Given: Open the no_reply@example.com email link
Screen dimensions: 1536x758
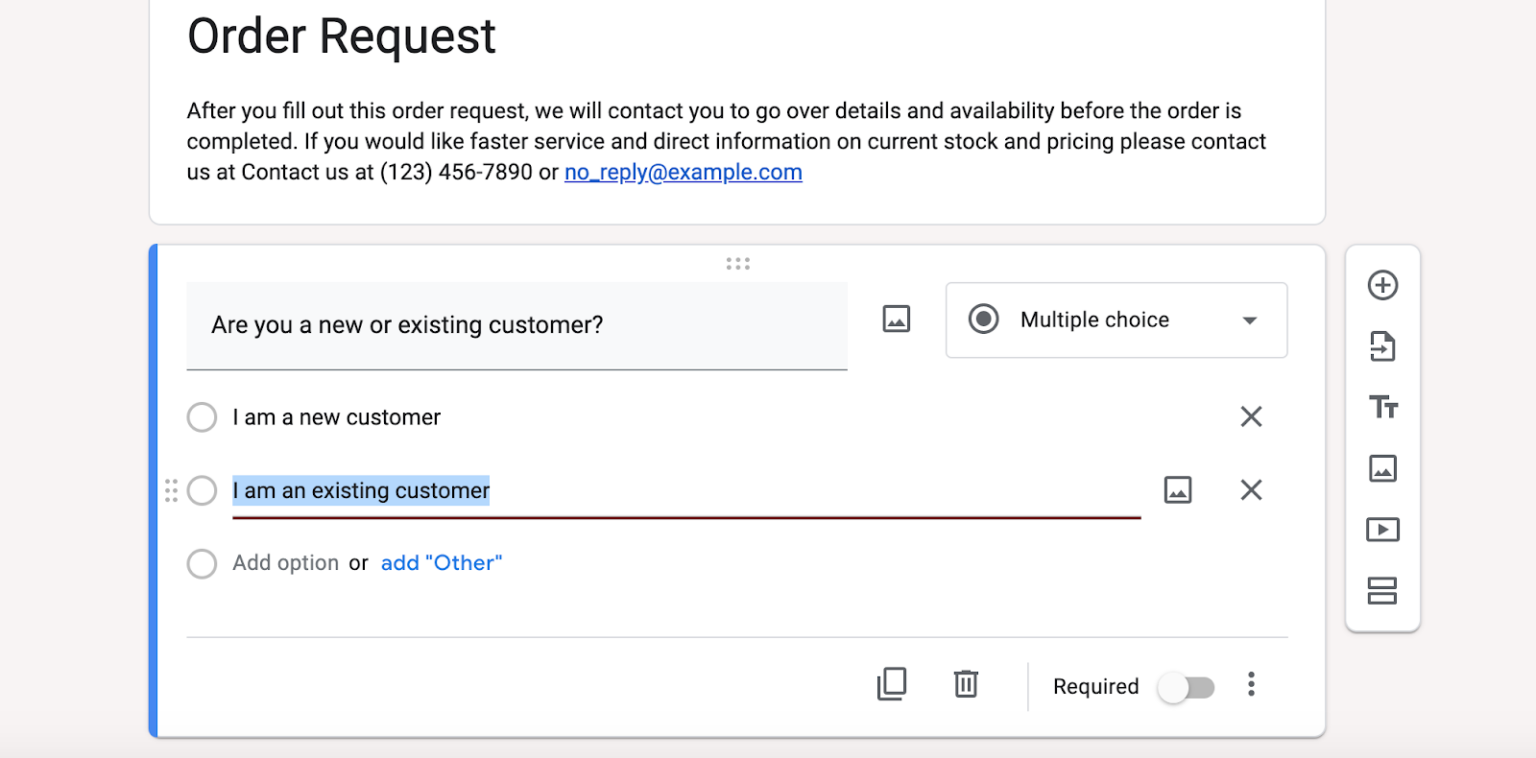Looking at the screenshot, I should pyautogui.click(x=683, y=171).
